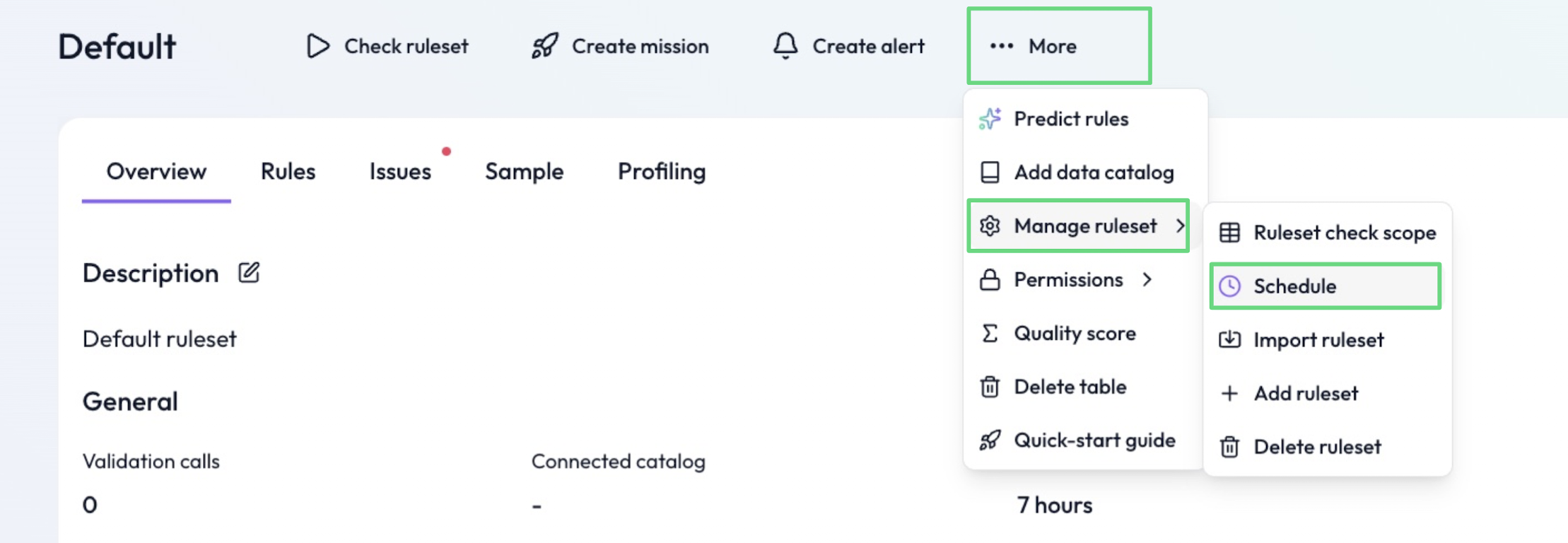Click the sparkle Predict rules icon

[x=990, y=119]
